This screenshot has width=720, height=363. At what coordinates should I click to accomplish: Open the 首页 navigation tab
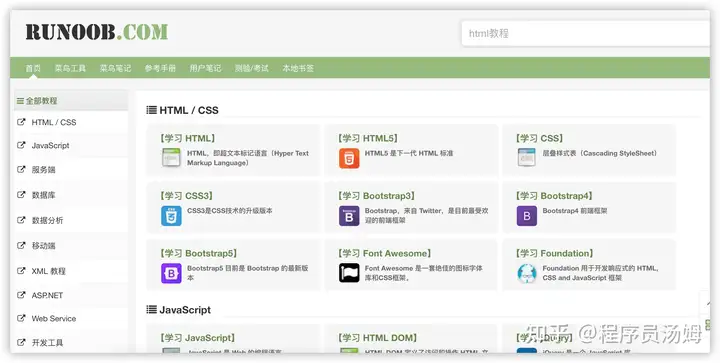pyautogui.click(x=33, y=68)
